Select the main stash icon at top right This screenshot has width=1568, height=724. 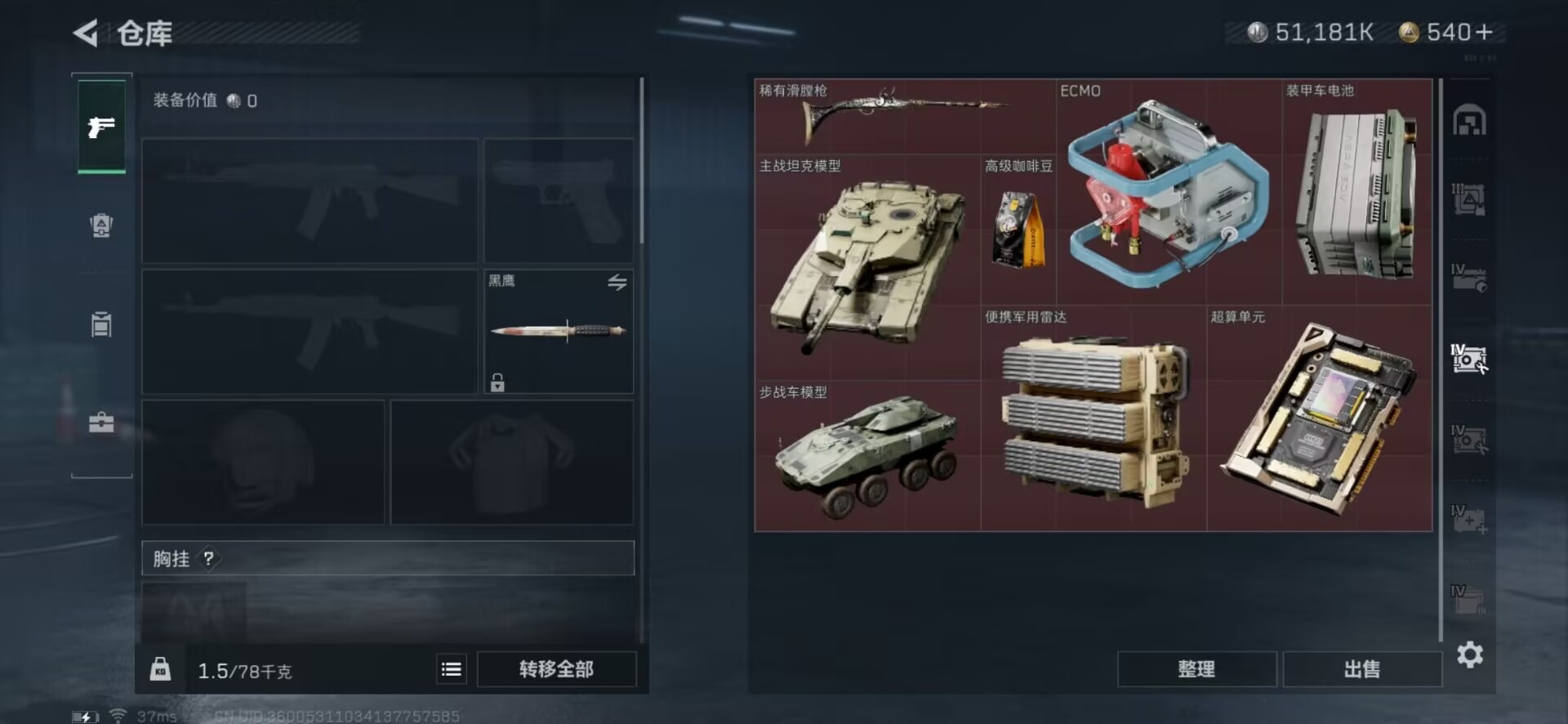pyautogui.click(x=1469, y=120)
